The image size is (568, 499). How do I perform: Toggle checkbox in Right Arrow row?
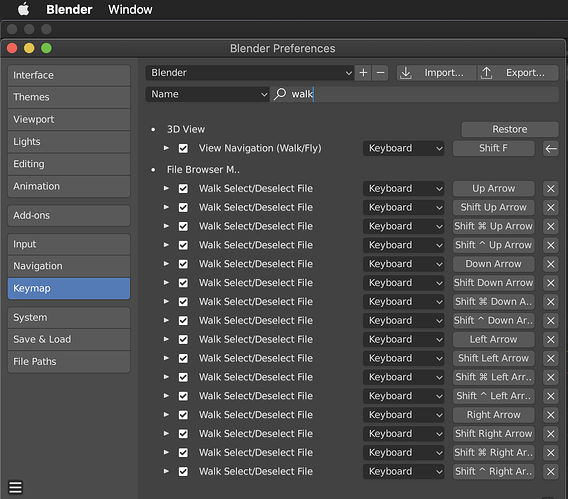(x=183, y=415)
